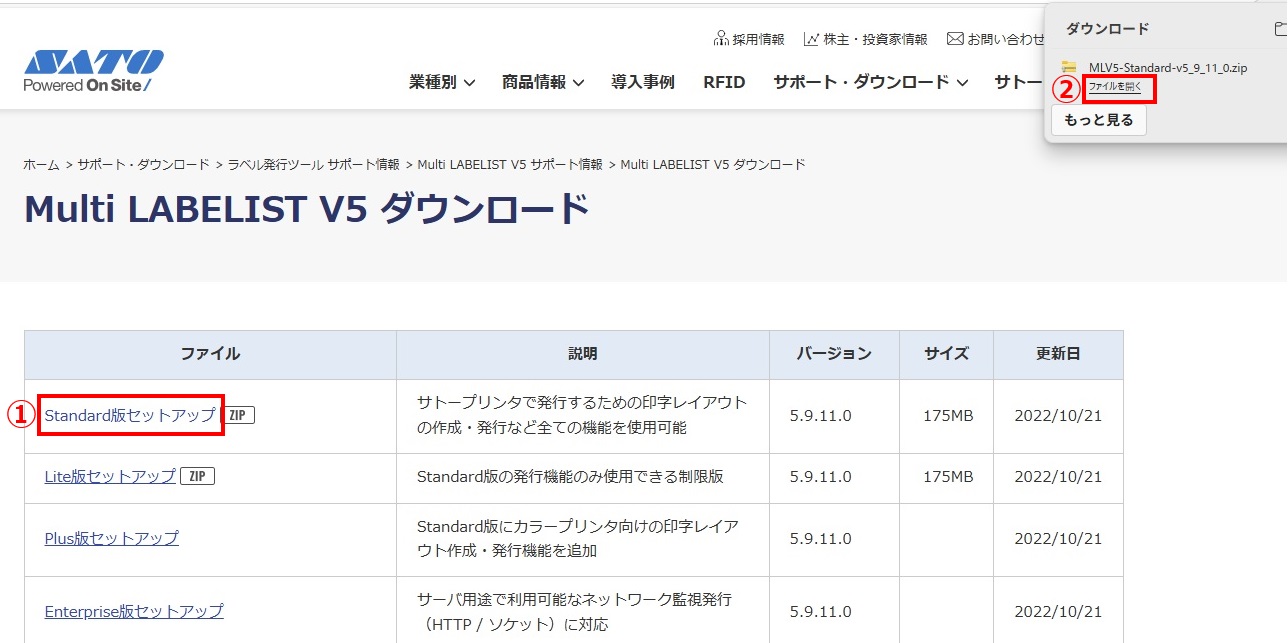Click the 175MB size in the Standard版 row
The image size is (1288, 643).
(x=948, y=415)
